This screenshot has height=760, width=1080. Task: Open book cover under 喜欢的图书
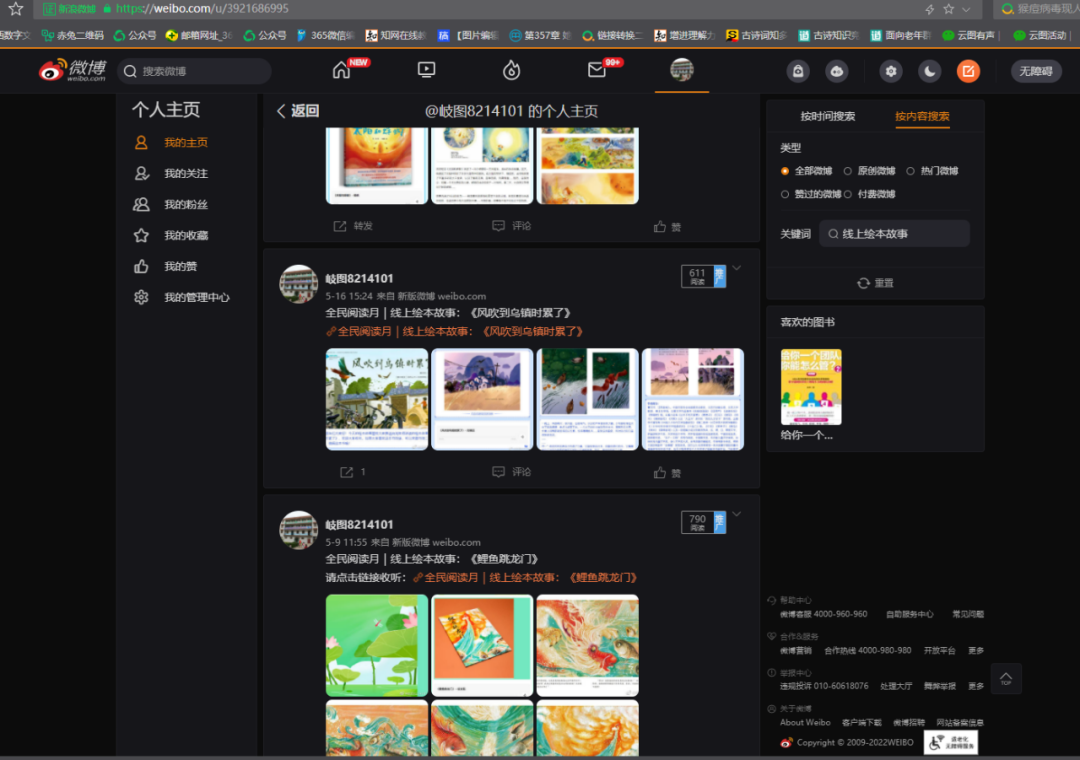point(811,387)
